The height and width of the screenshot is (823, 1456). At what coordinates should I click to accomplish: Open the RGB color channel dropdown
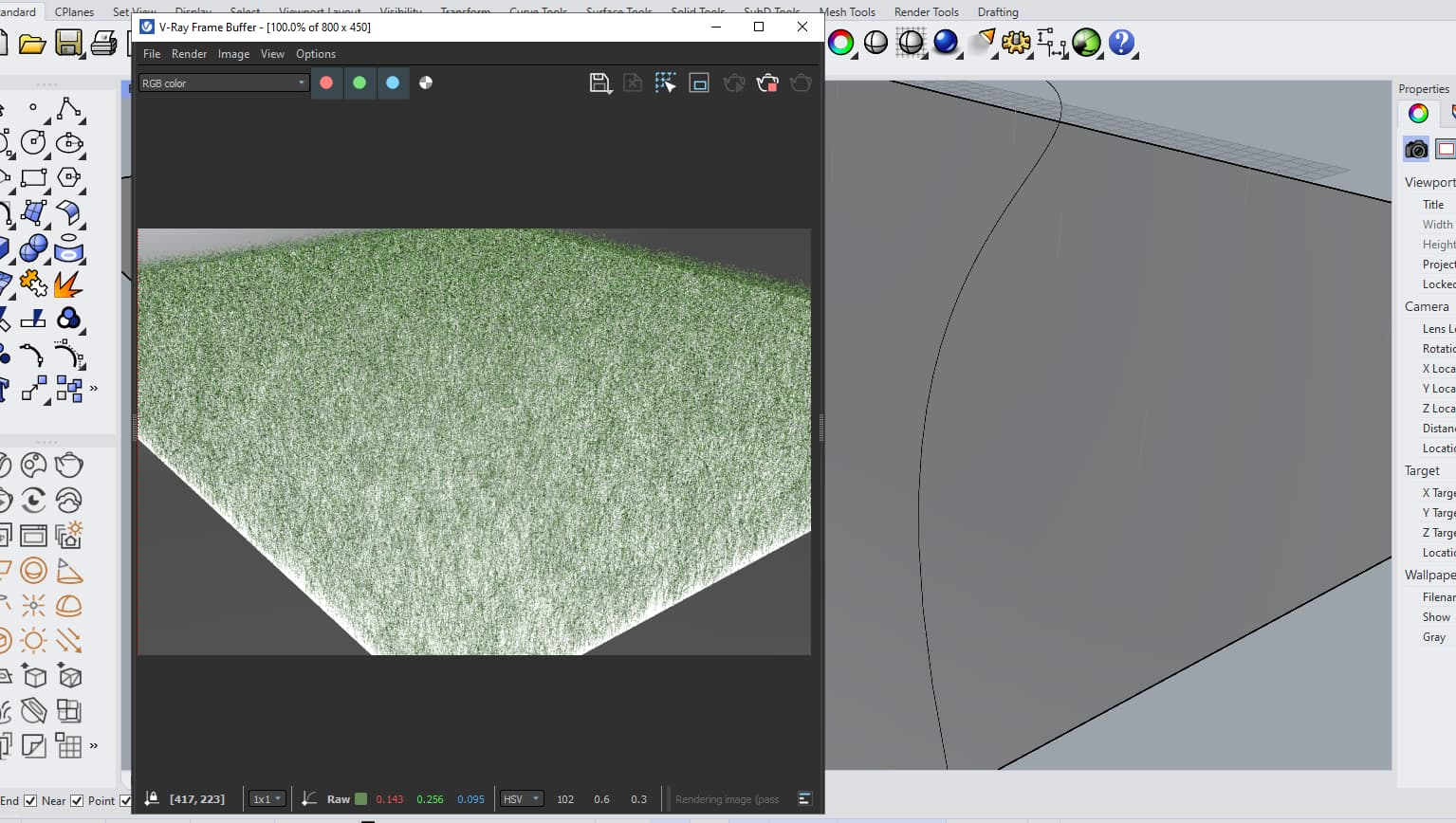pyautogui.click(x=224, y=82)
